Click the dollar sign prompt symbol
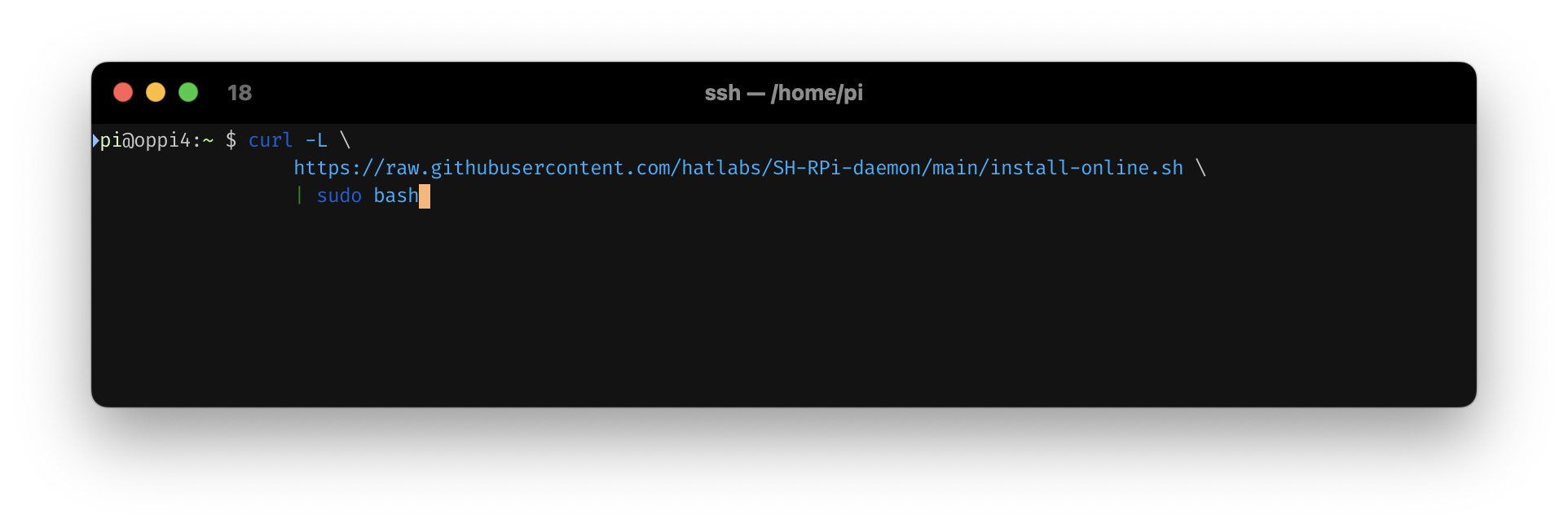 (x=231, y=141)
